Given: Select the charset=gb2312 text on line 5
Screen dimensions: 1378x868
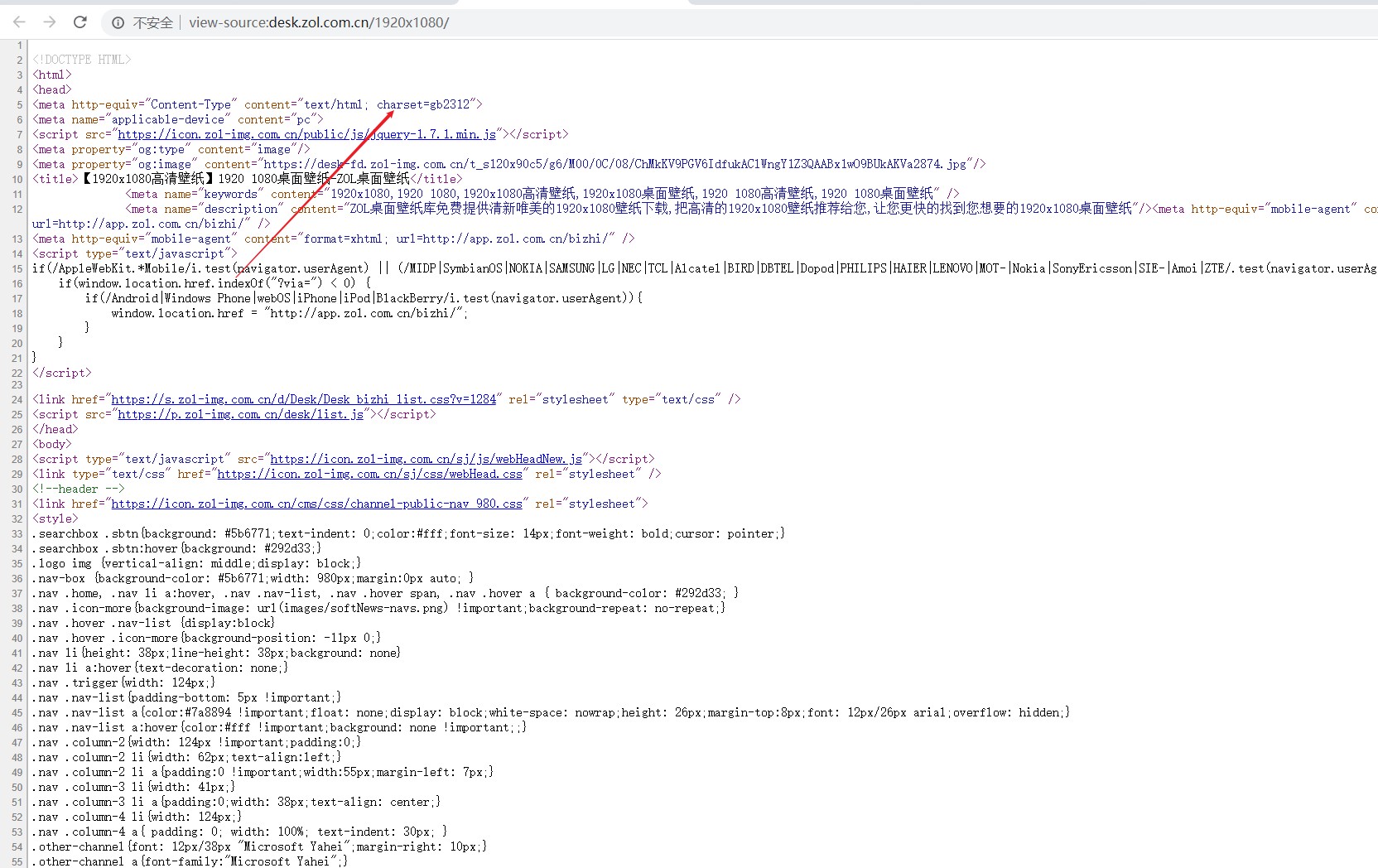Looking at the screenshot, I should [423, 104].
